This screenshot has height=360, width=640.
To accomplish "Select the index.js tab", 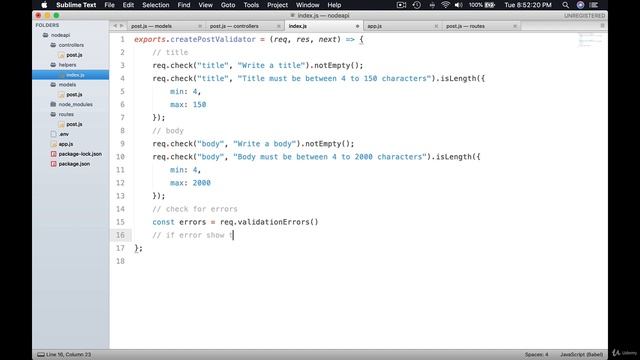I will coord(298,26).
